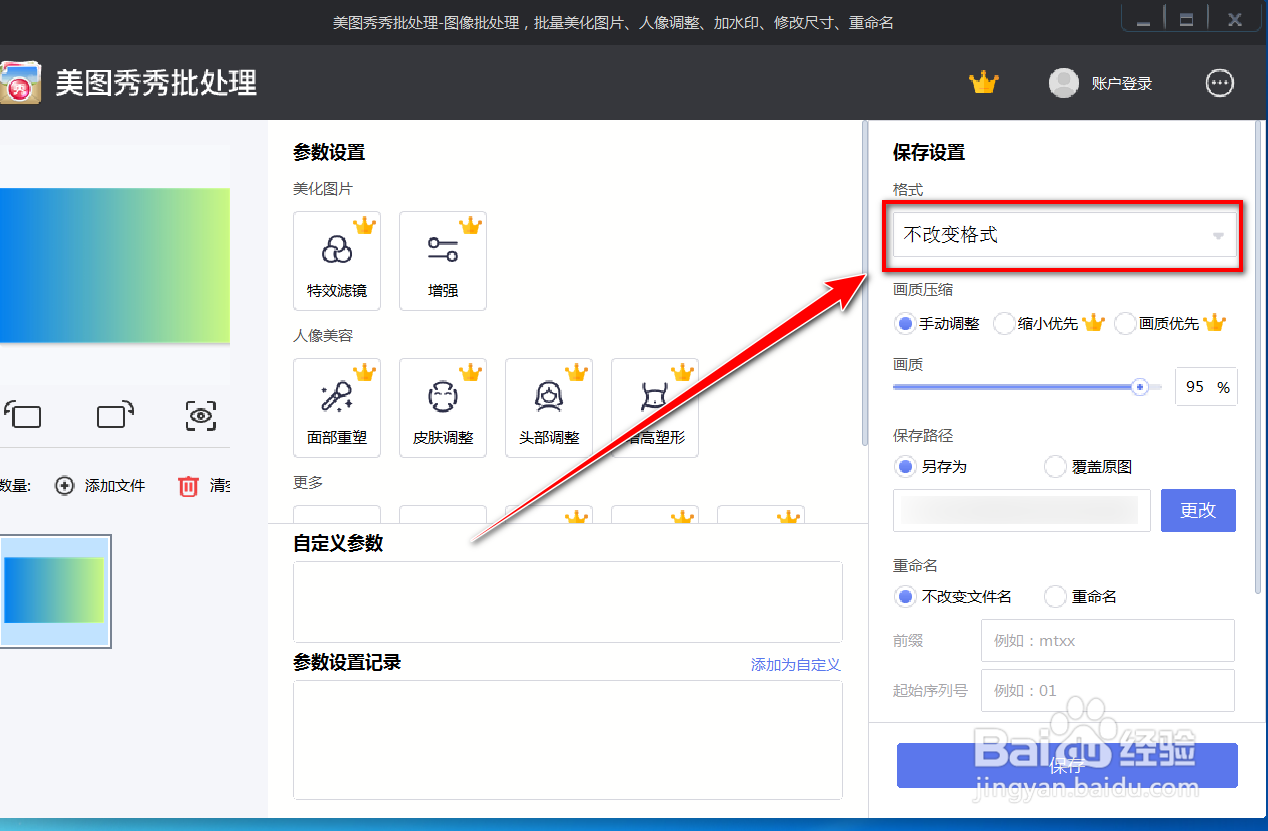Select 手动调整 manual compression option
The height and width of the screenshot is (831, 1268).
click(x=937, y=323)
